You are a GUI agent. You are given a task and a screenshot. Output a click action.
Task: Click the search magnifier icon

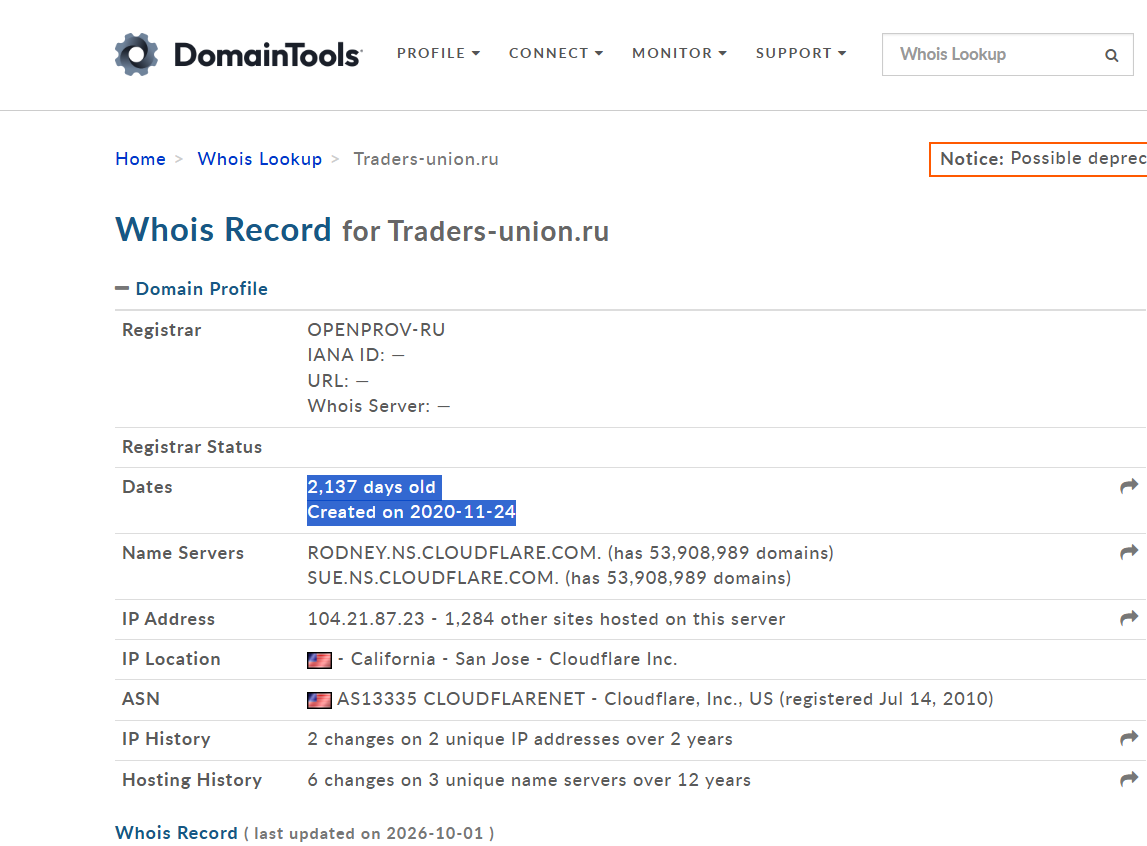(1111, 55)
